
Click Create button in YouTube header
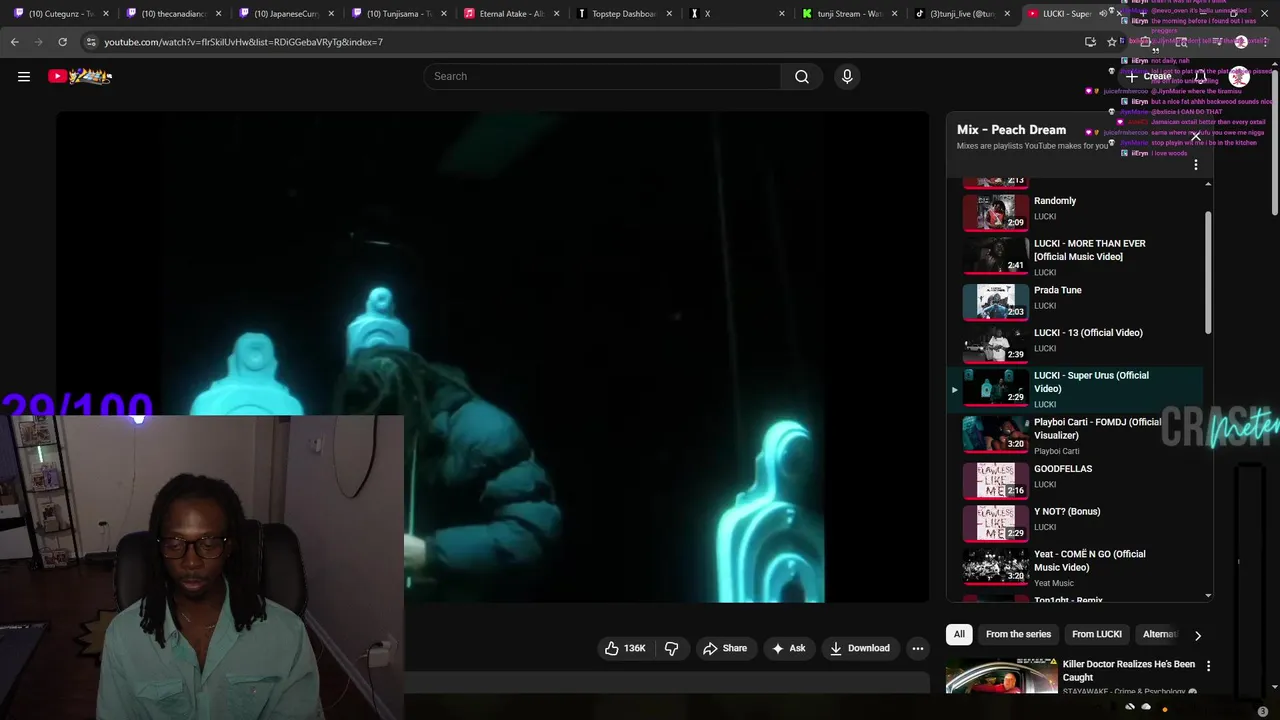point(1148,76)
